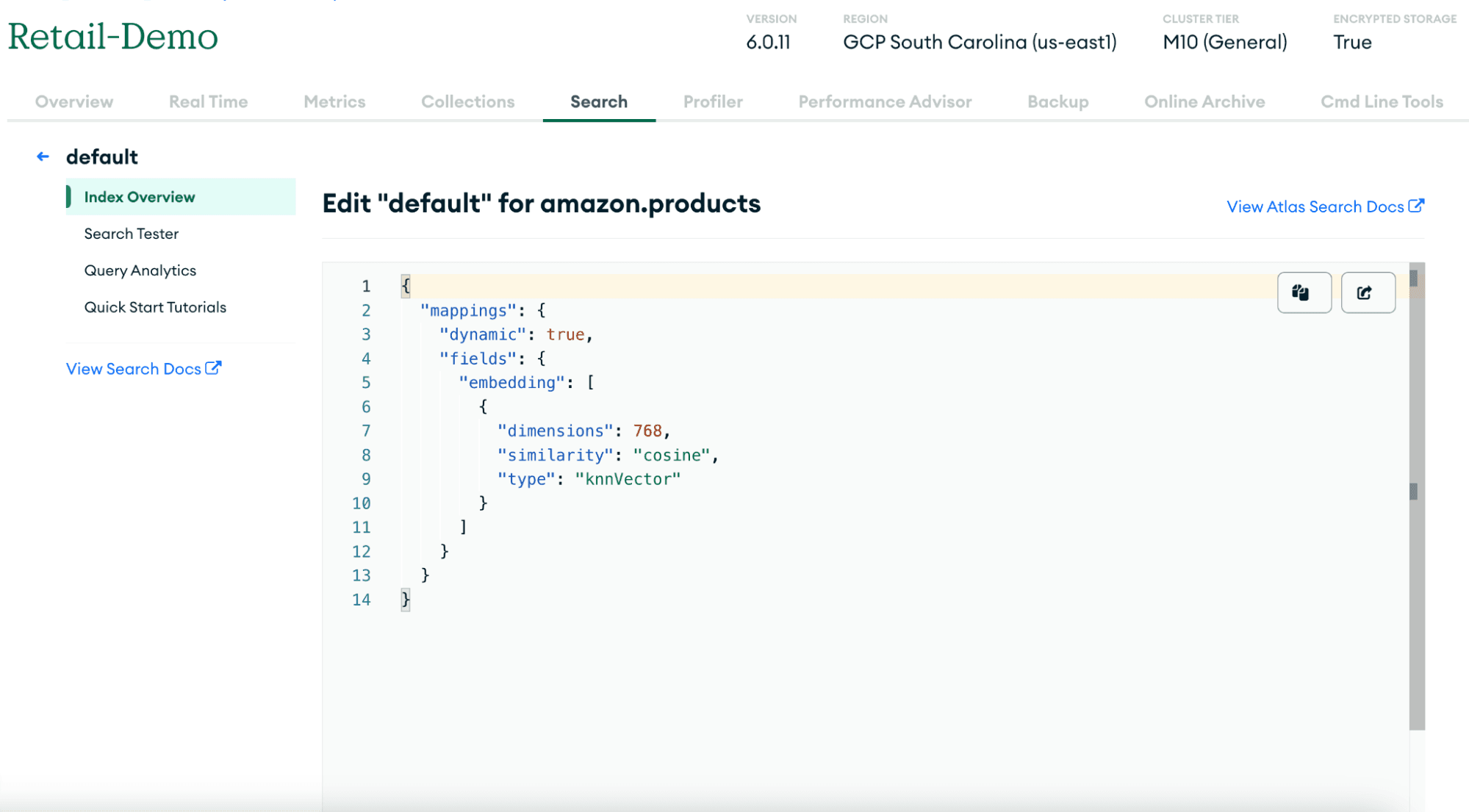
Task: Click the export index definition icon
Action: [1367, 292]
